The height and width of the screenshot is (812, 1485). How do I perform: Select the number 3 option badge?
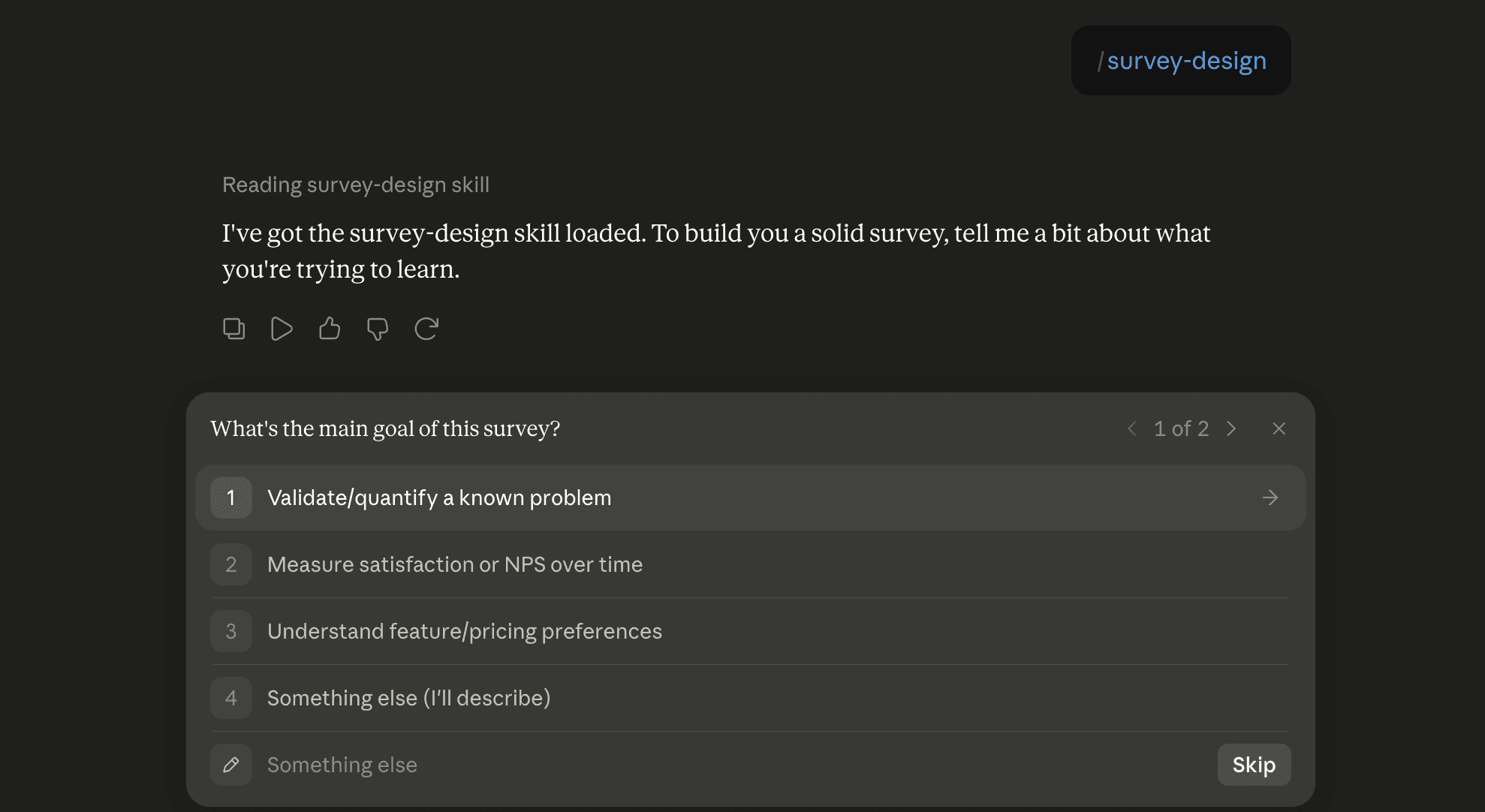(231, 631)
